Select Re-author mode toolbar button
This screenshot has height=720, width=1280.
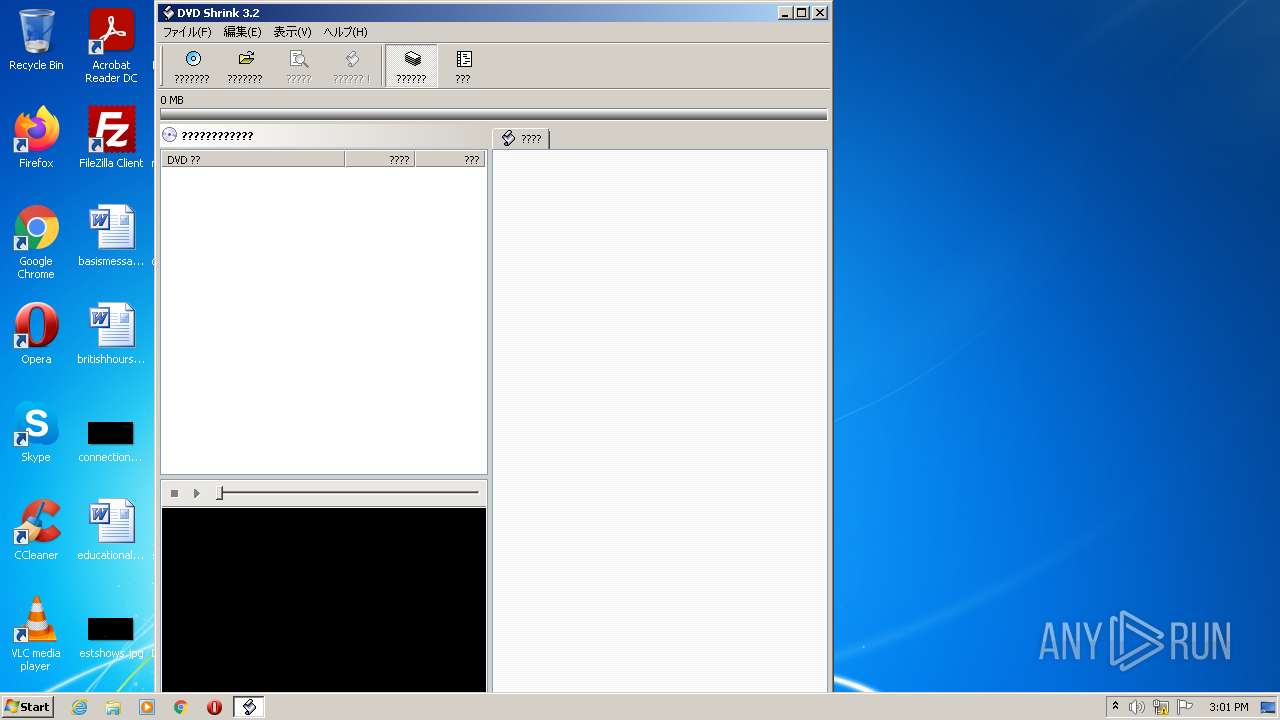tap(463, 67)
